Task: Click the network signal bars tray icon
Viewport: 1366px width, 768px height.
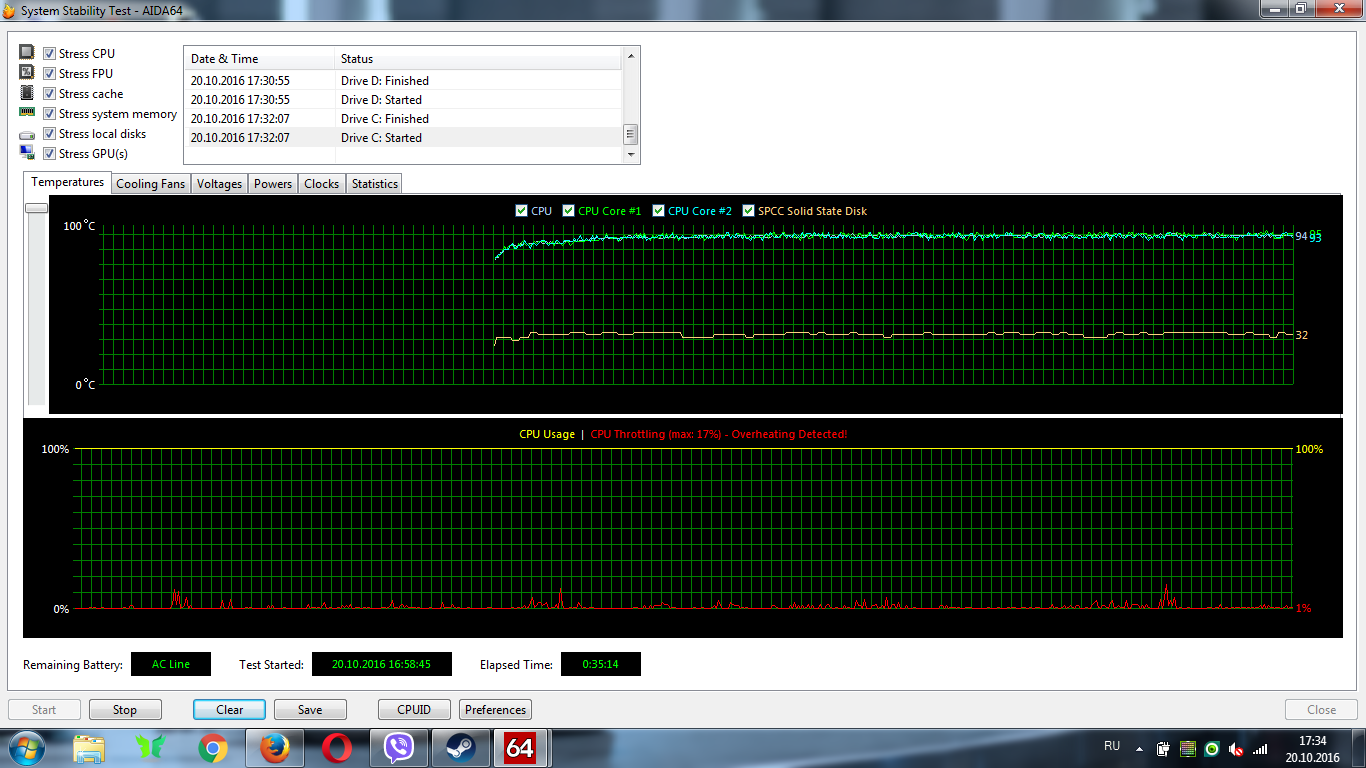Action: [x=1260, y=748]
